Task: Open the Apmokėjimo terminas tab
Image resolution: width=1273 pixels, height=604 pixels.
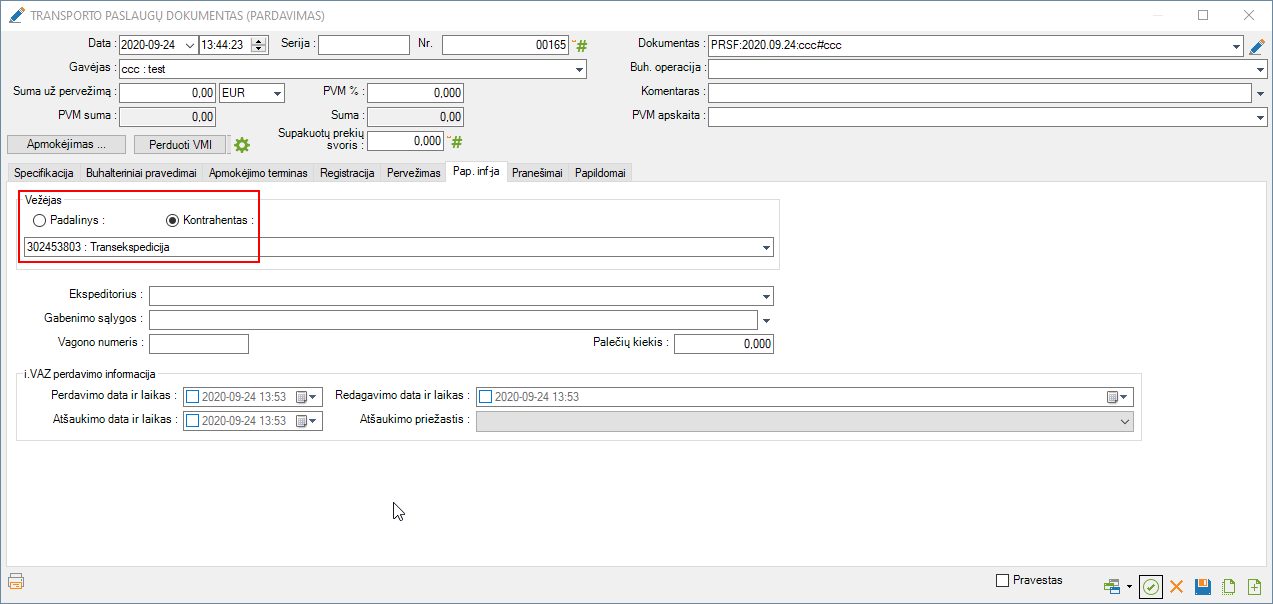Action: pyautogui.click(x=258, y=173)
